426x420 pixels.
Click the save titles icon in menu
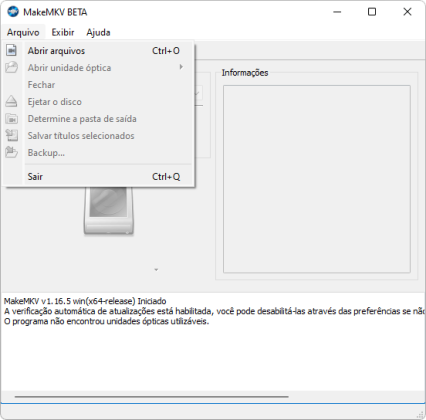pos(12,135)
